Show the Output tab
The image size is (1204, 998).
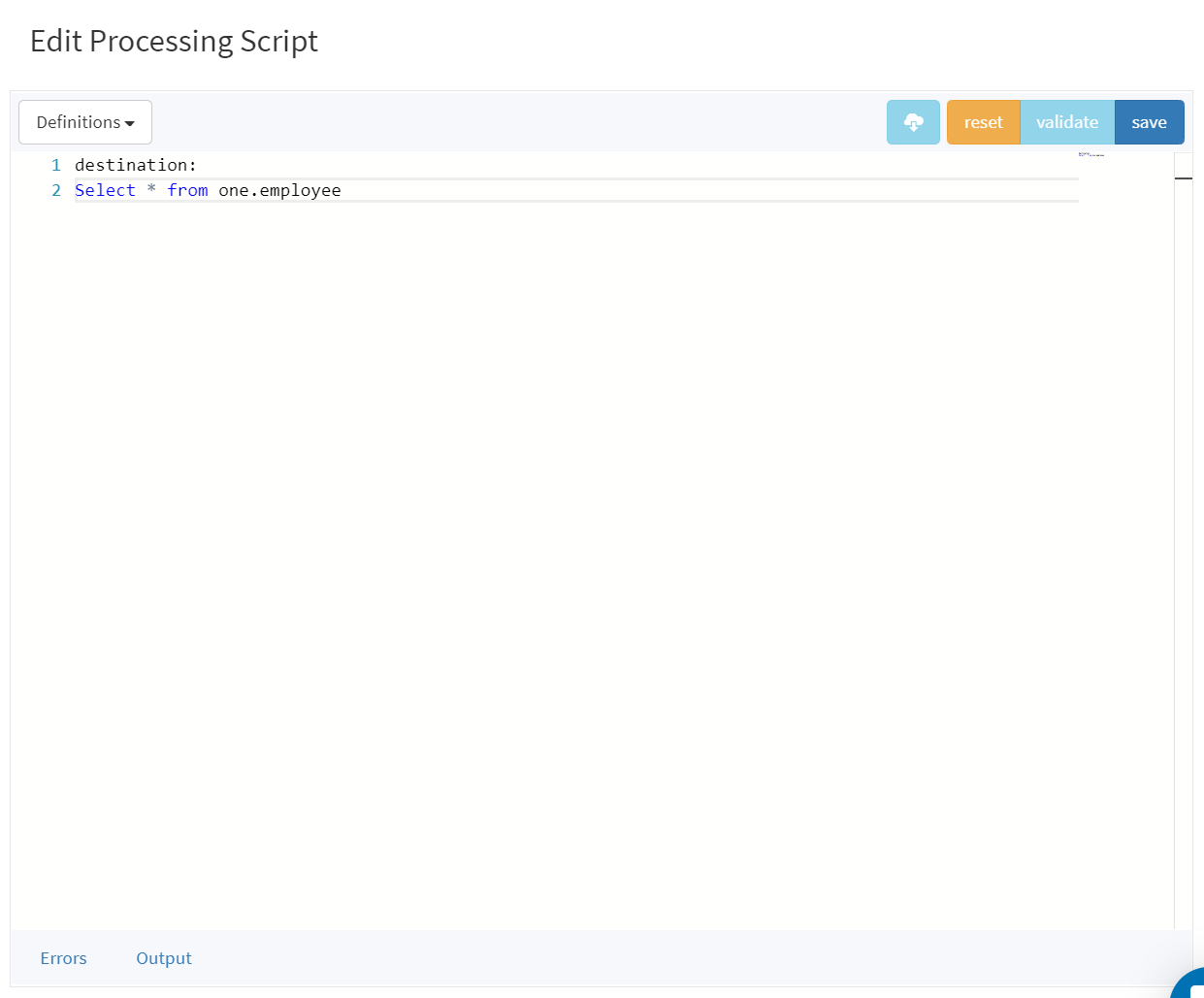(164, 958)
